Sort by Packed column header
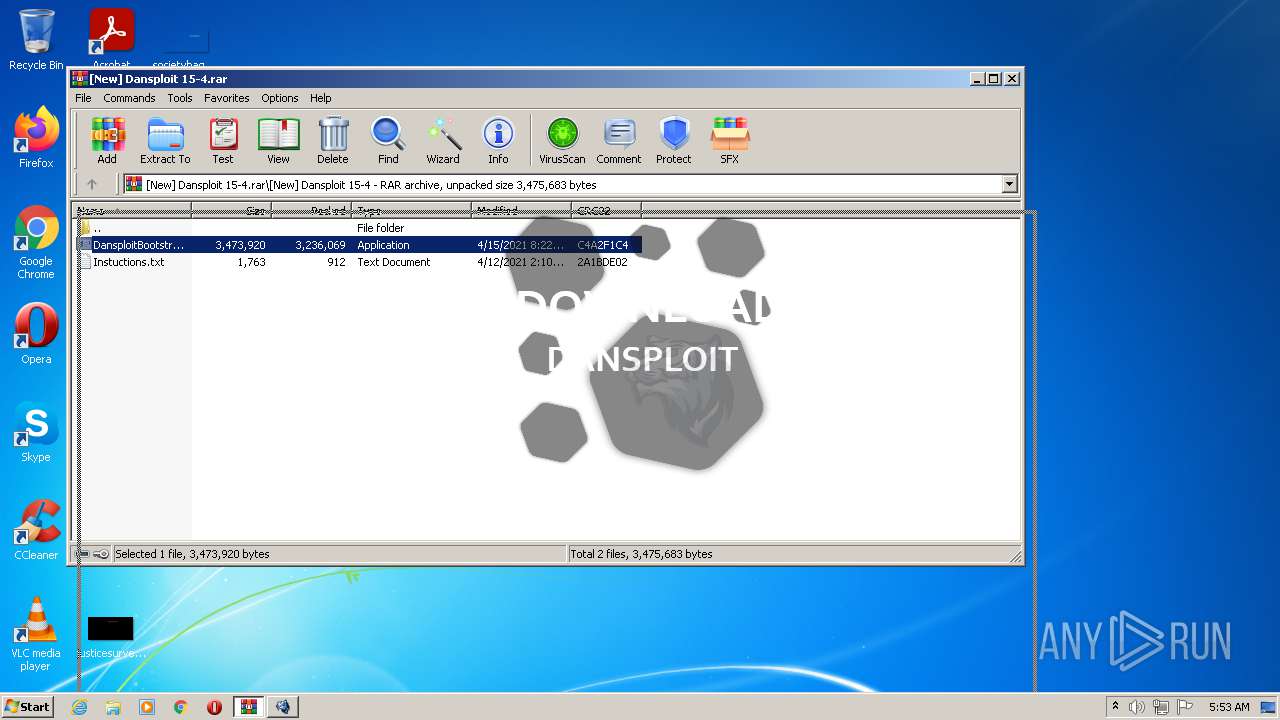Screen dimensions: 1280x720 click(x=311, y=210)
